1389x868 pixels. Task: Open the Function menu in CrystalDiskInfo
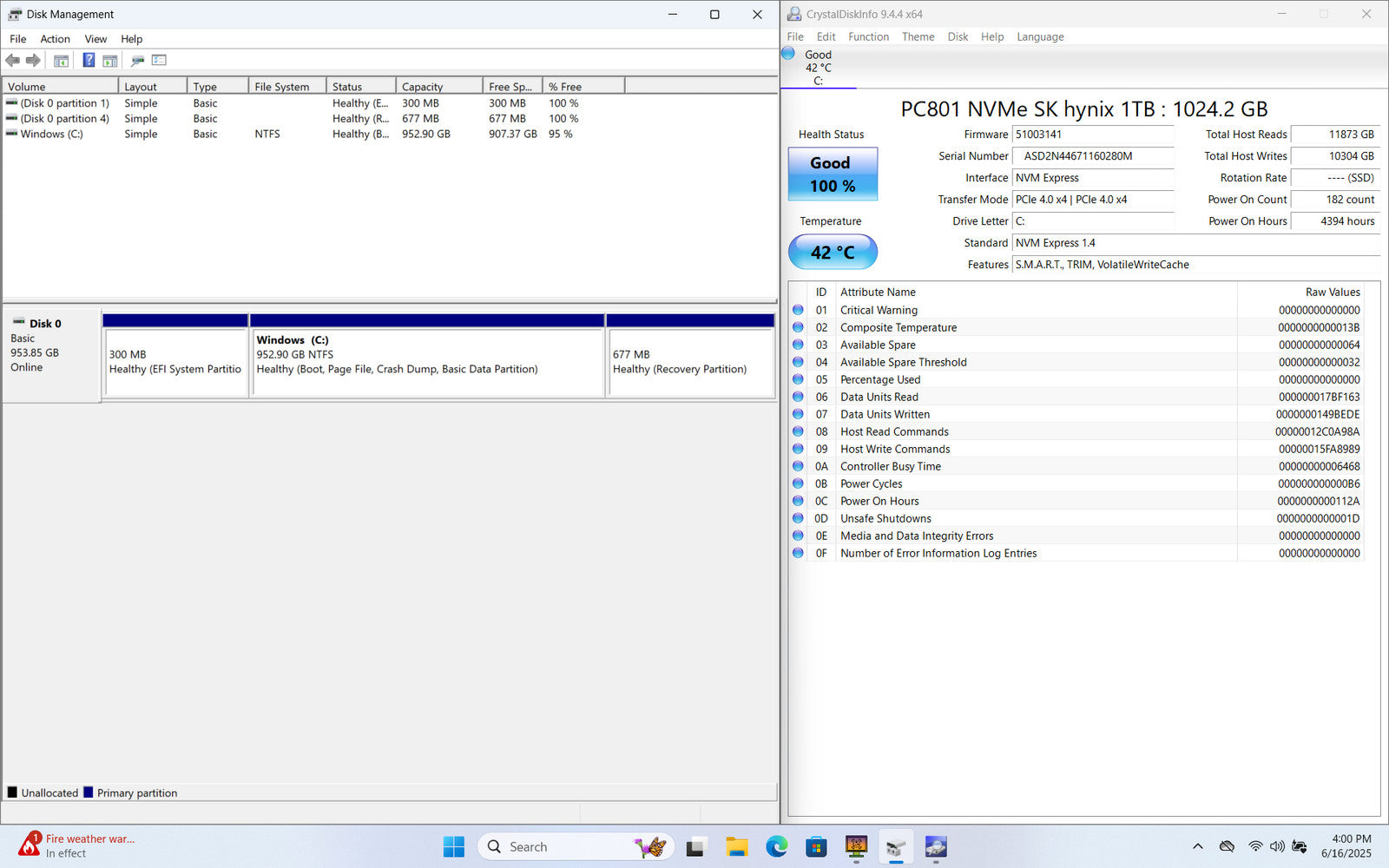tap(868, 36)
